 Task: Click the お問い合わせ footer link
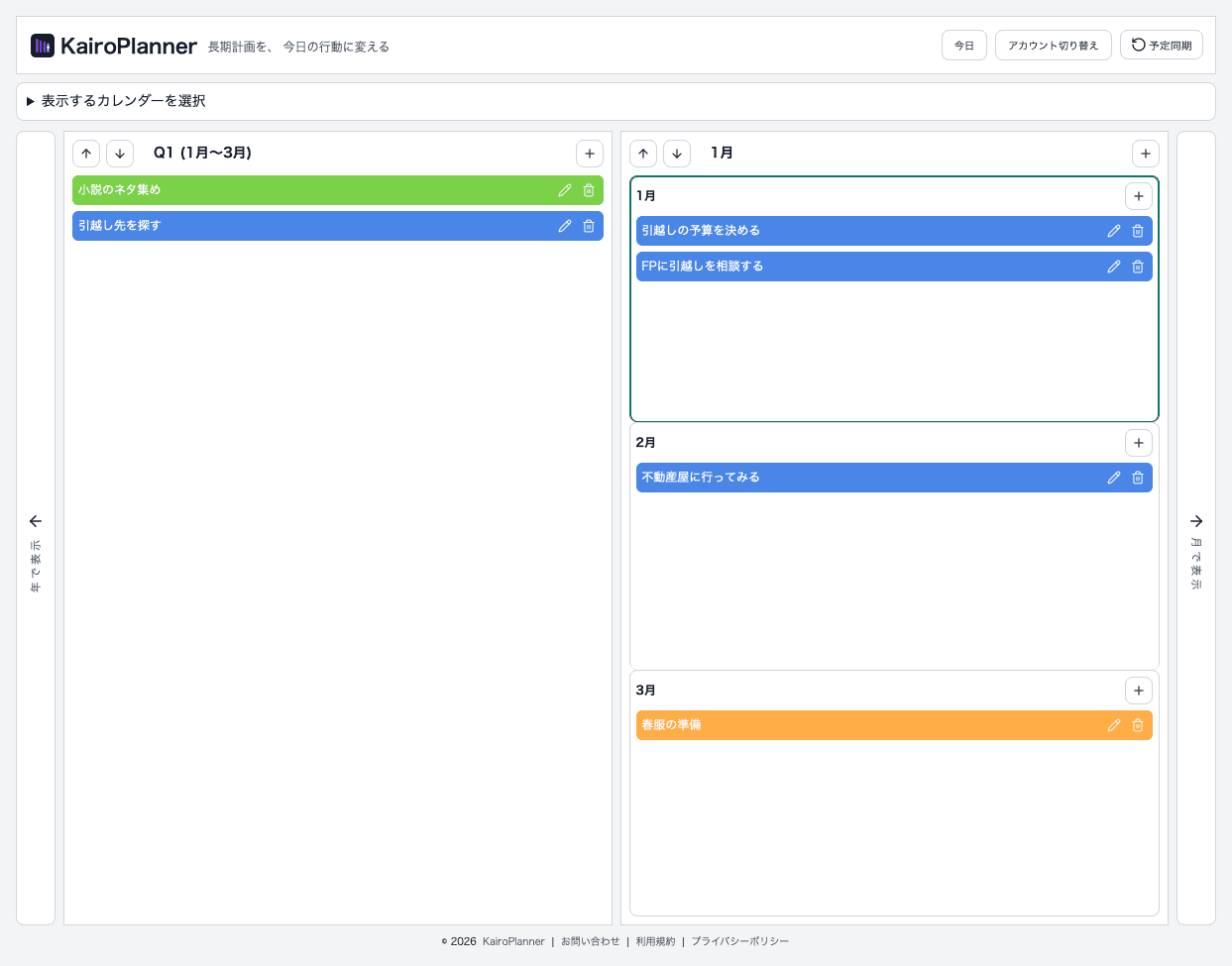point(590,941)
